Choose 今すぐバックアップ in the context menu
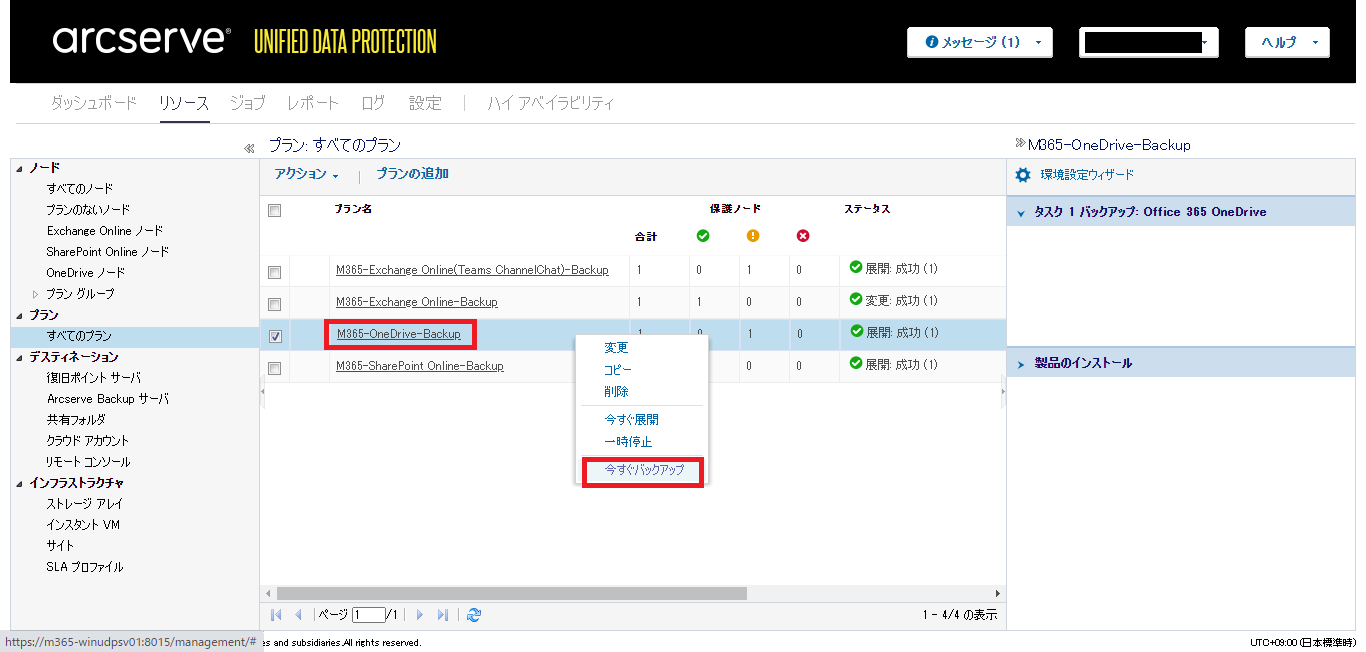Viewport: 1366px width, 652px height. point(644,469)
